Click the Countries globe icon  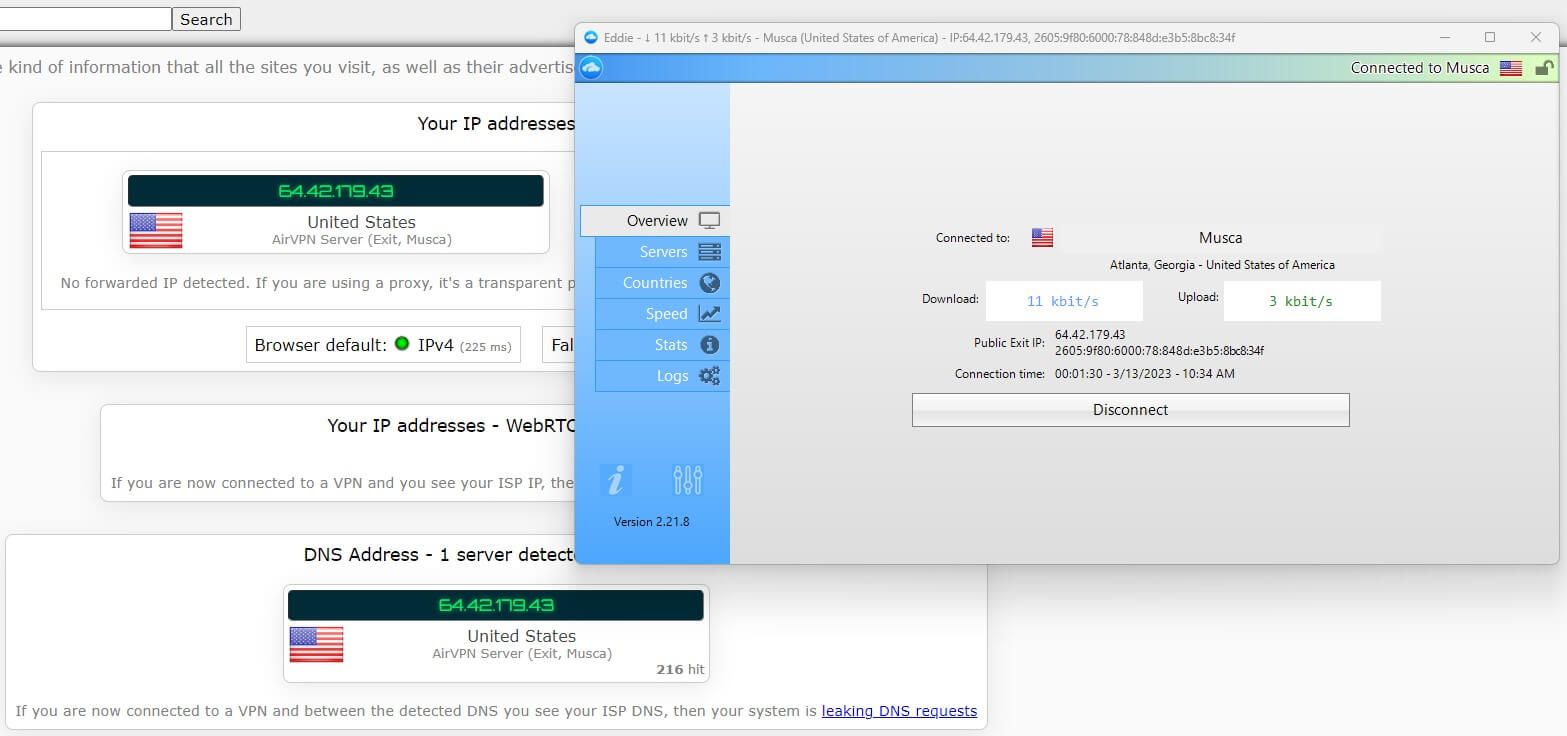[709, 283]
